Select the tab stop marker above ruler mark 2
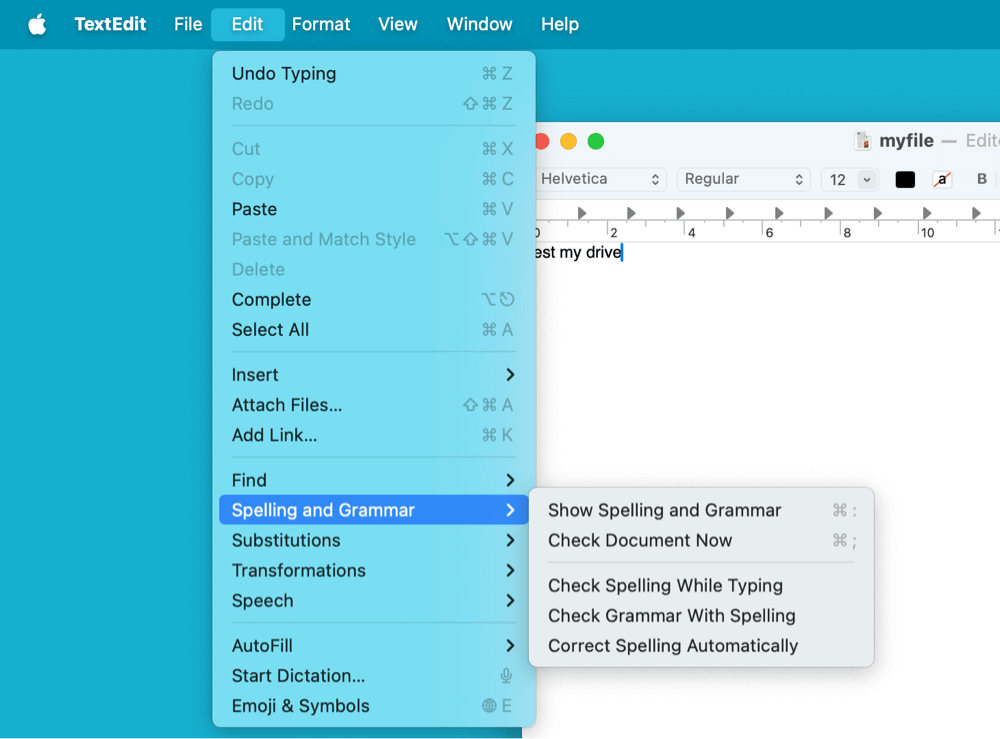 point(630,212)
